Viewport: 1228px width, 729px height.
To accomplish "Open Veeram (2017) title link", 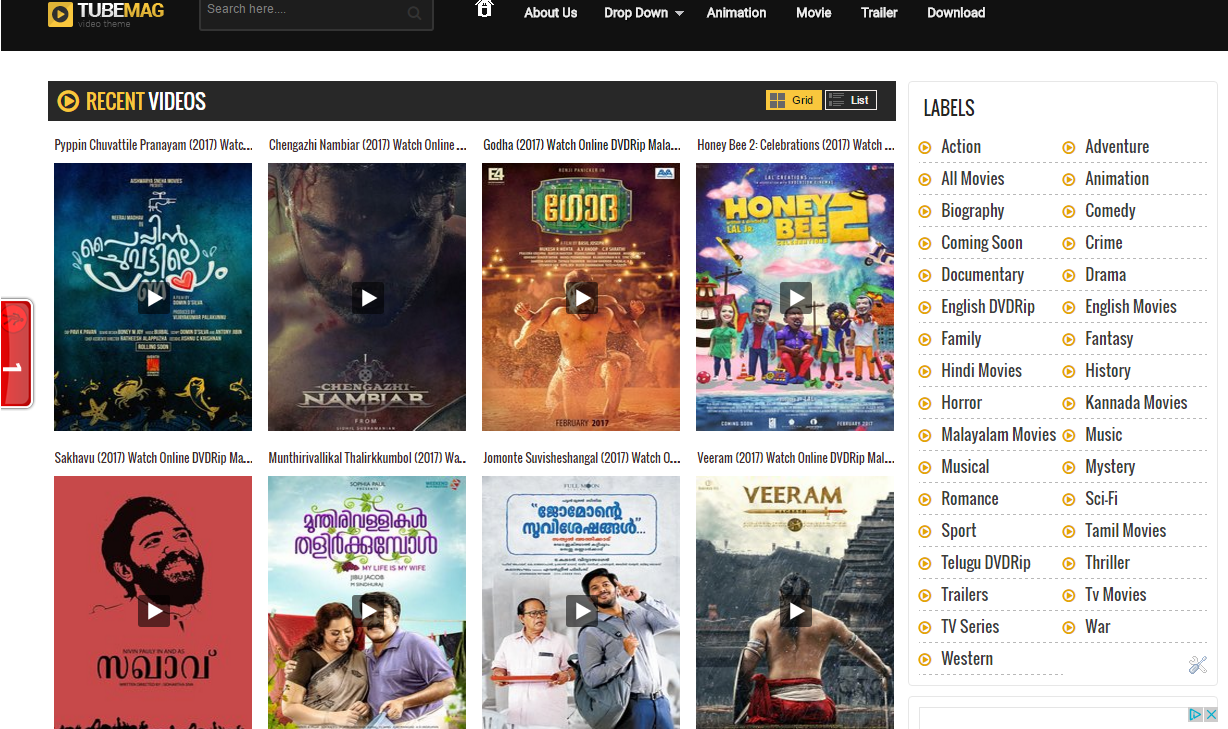I will point(795,458).
